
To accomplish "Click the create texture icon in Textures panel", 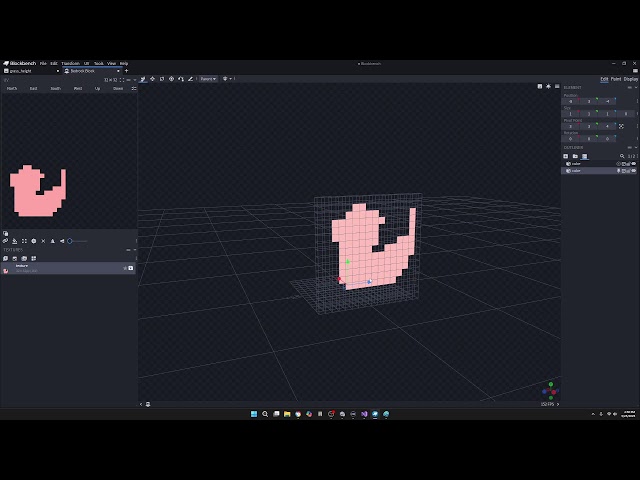I will tap(15, 258).
